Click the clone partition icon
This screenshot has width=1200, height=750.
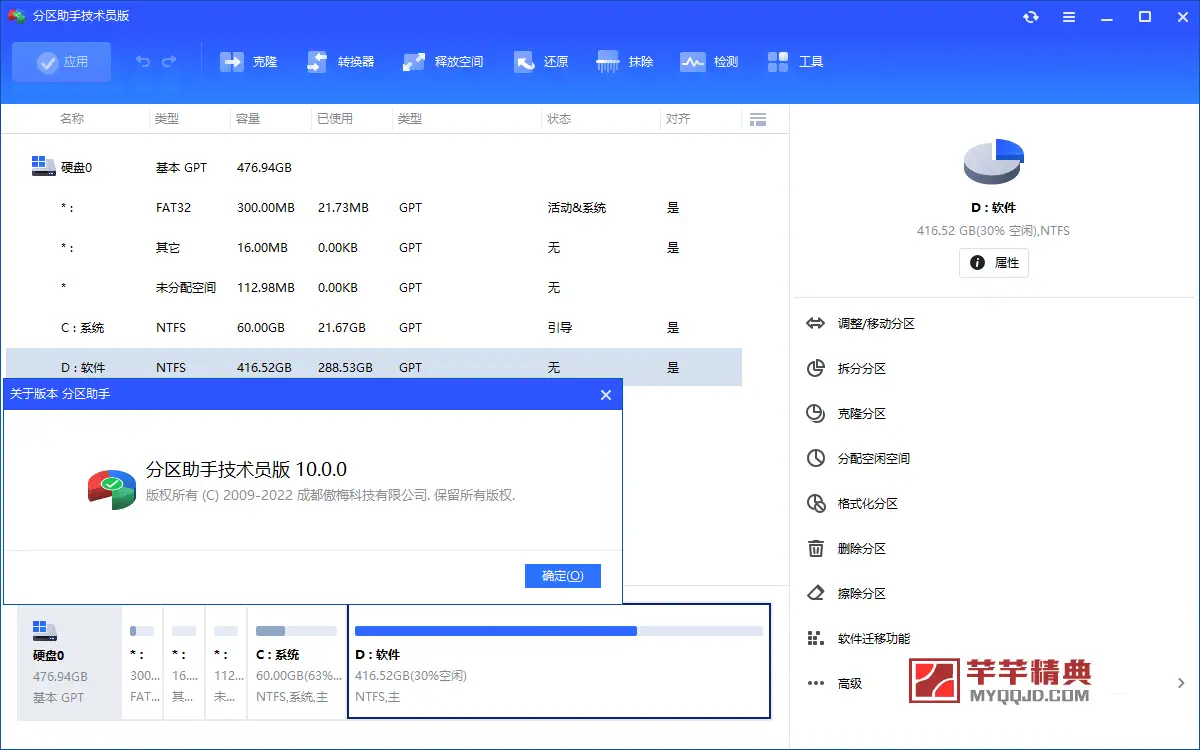click(816, 414)
